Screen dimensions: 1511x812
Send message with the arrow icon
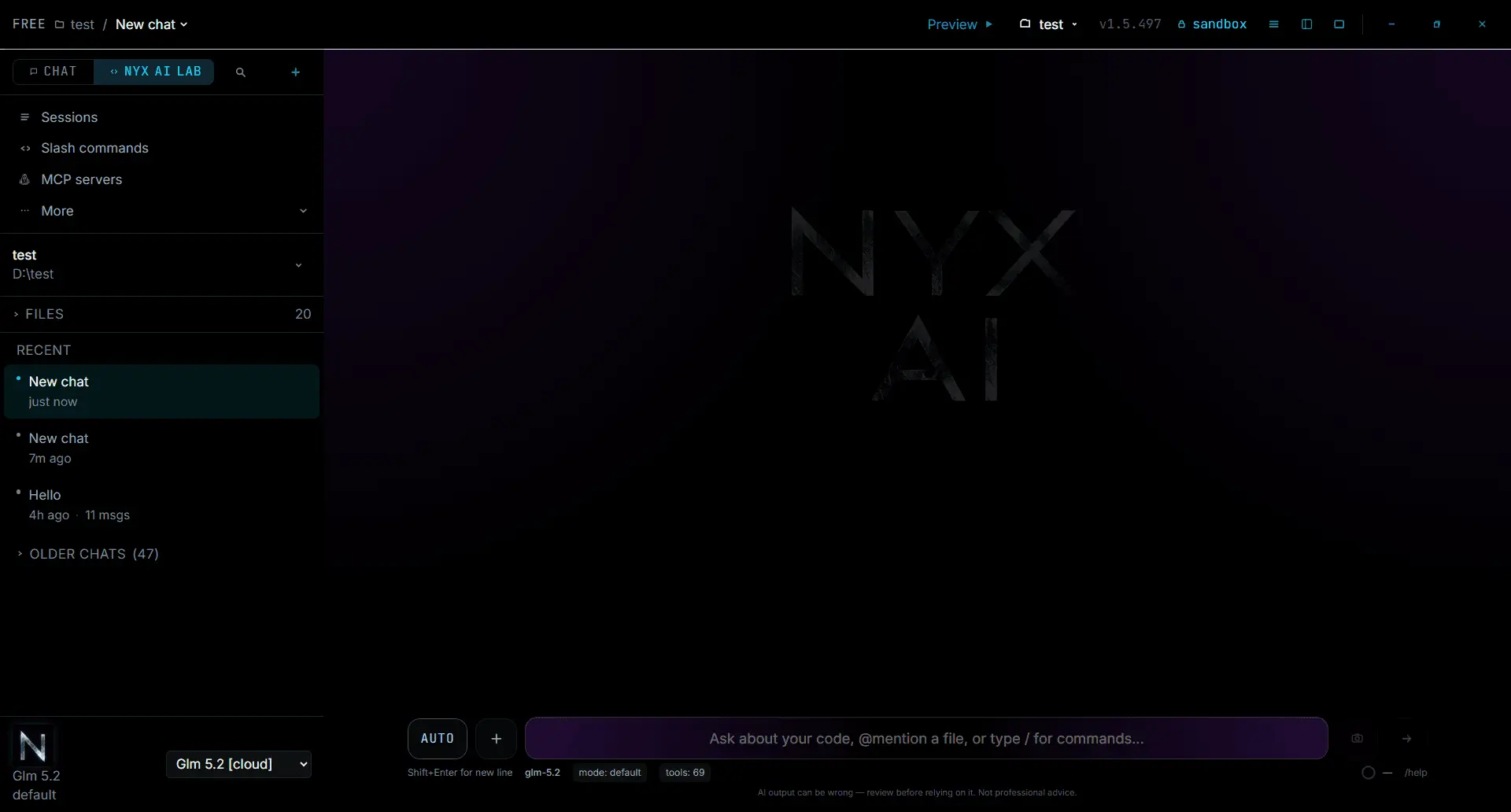pos(1406,738)
